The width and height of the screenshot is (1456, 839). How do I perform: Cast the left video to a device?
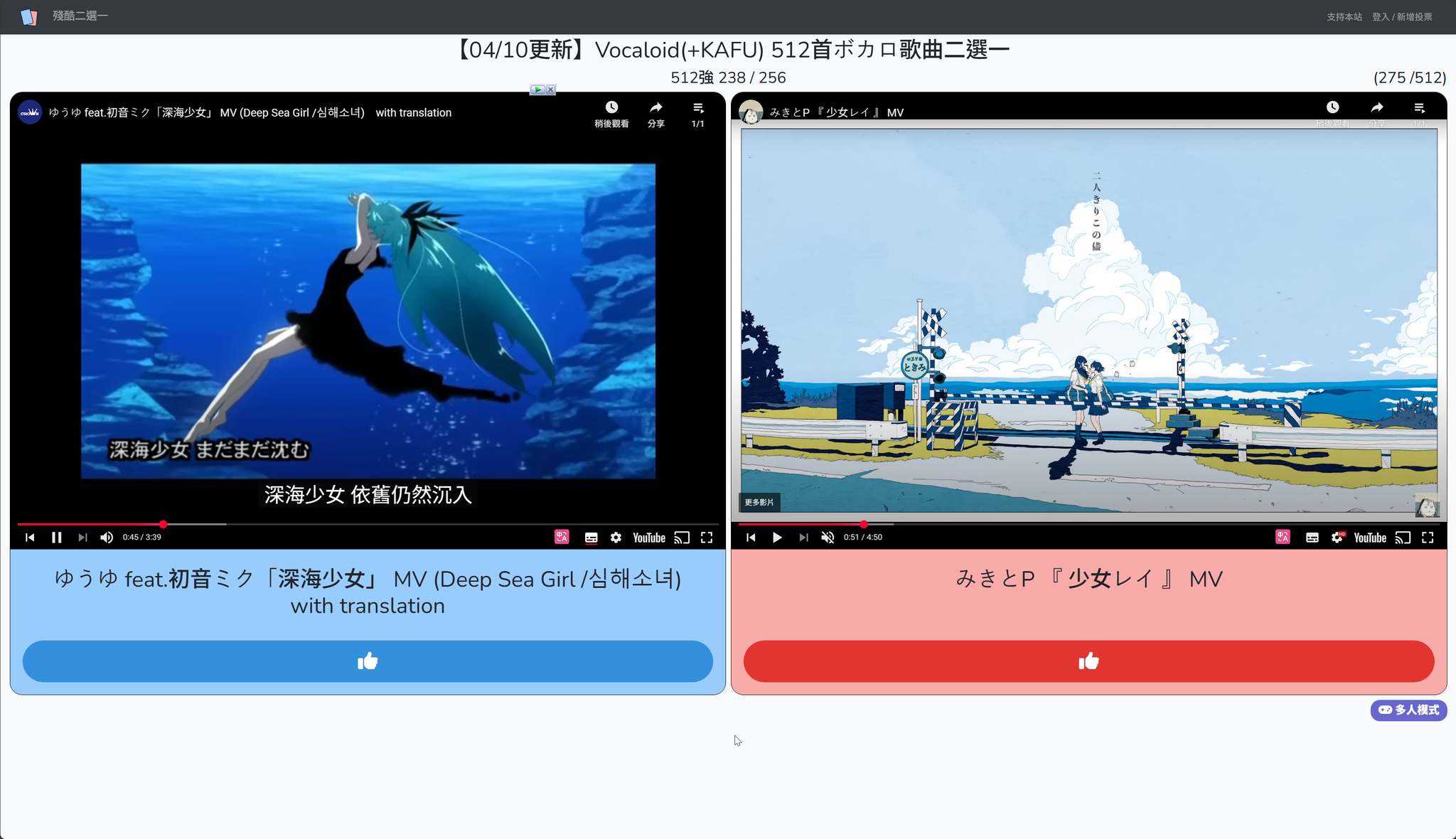[682, 538]
